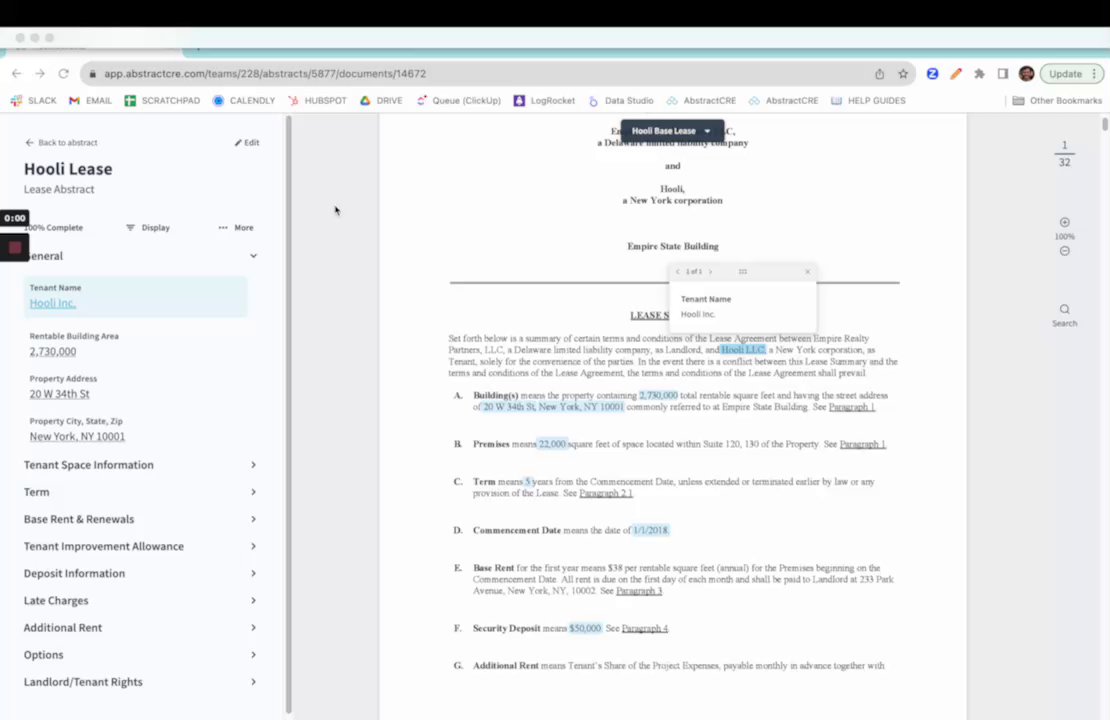Image resolution: width=1110 pixels, height=720 pixels.
Task: Click highlighted 1/1/2018 commencement date
Action: [651, 530]
